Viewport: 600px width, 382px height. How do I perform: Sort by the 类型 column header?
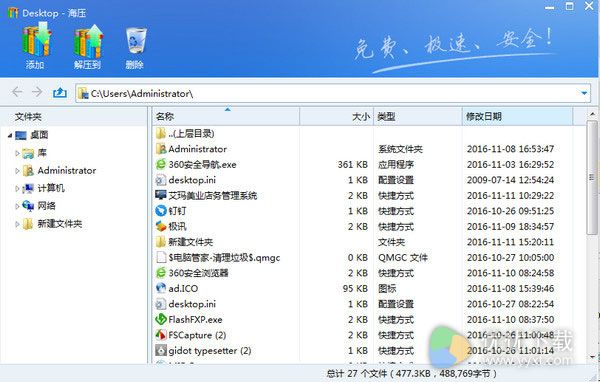[418, 116]
